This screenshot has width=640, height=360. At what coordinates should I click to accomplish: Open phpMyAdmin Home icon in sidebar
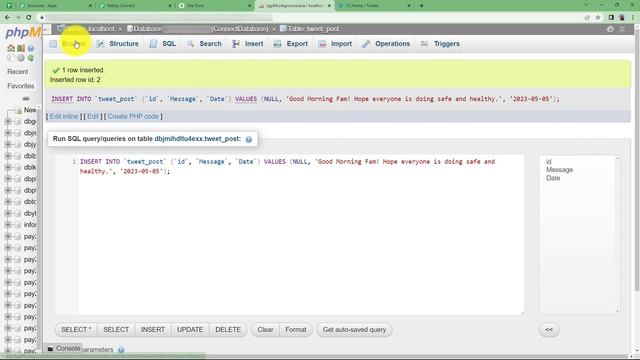[11, 48]
